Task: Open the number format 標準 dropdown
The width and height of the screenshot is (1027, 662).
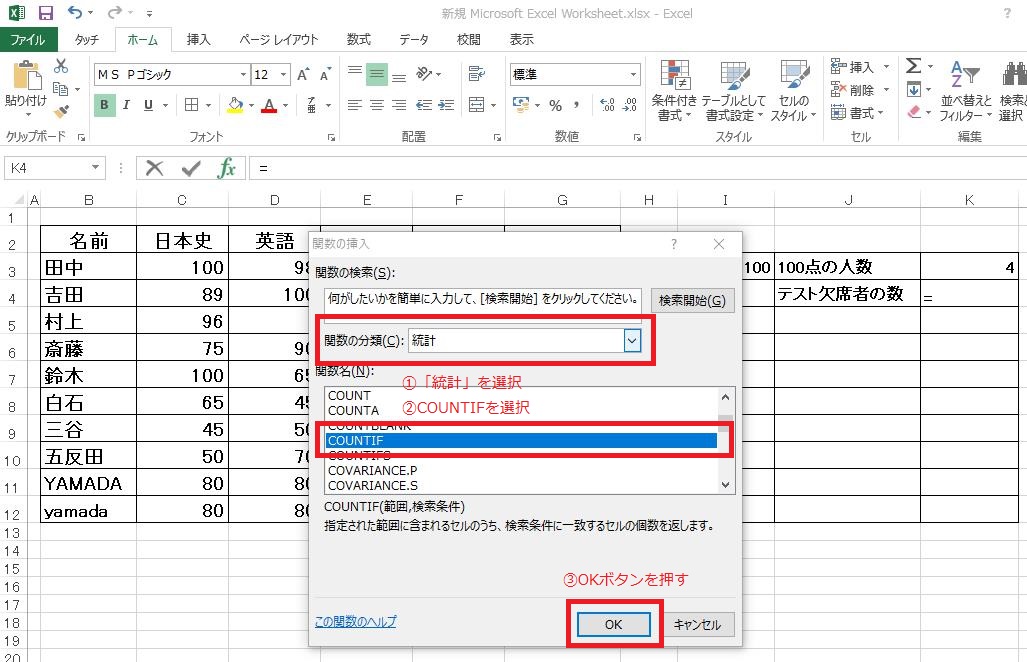Action: click(633, 75)
